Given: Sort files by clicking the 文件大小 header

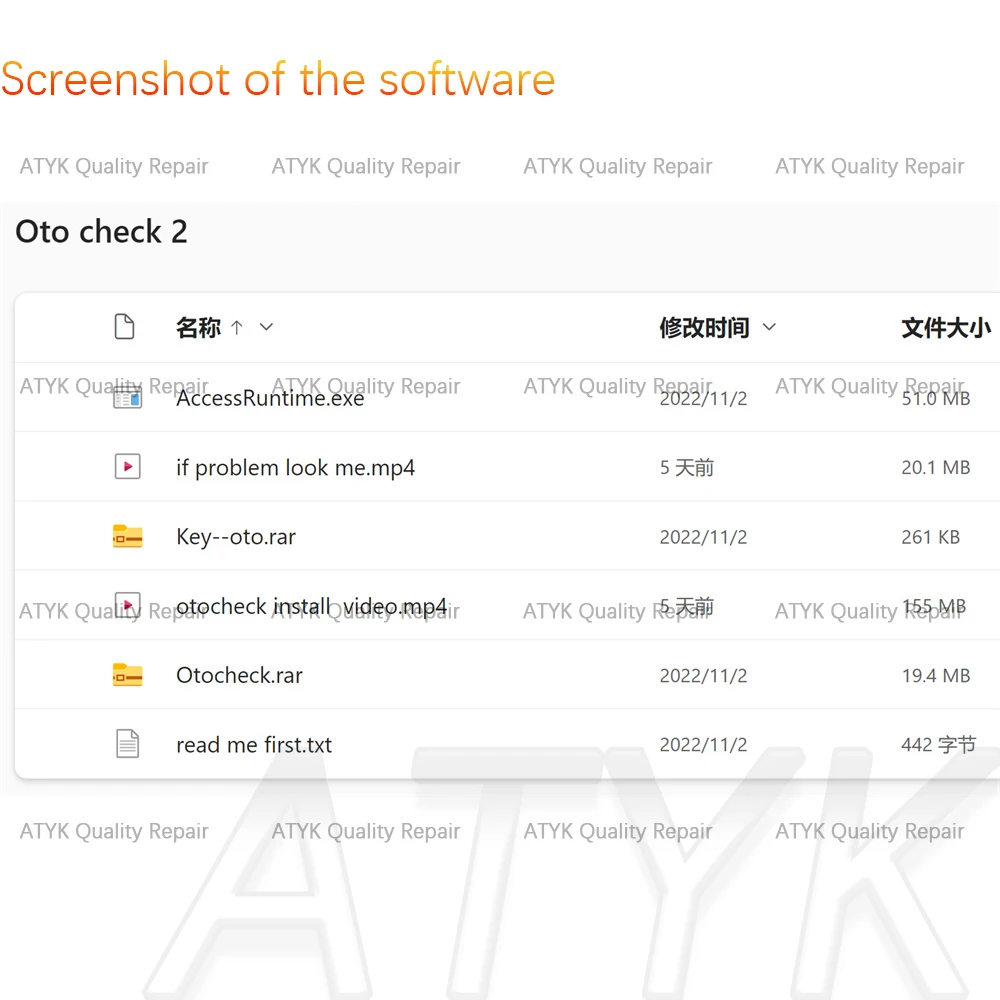Looking at the screenshot, I should tap(945, 327).
